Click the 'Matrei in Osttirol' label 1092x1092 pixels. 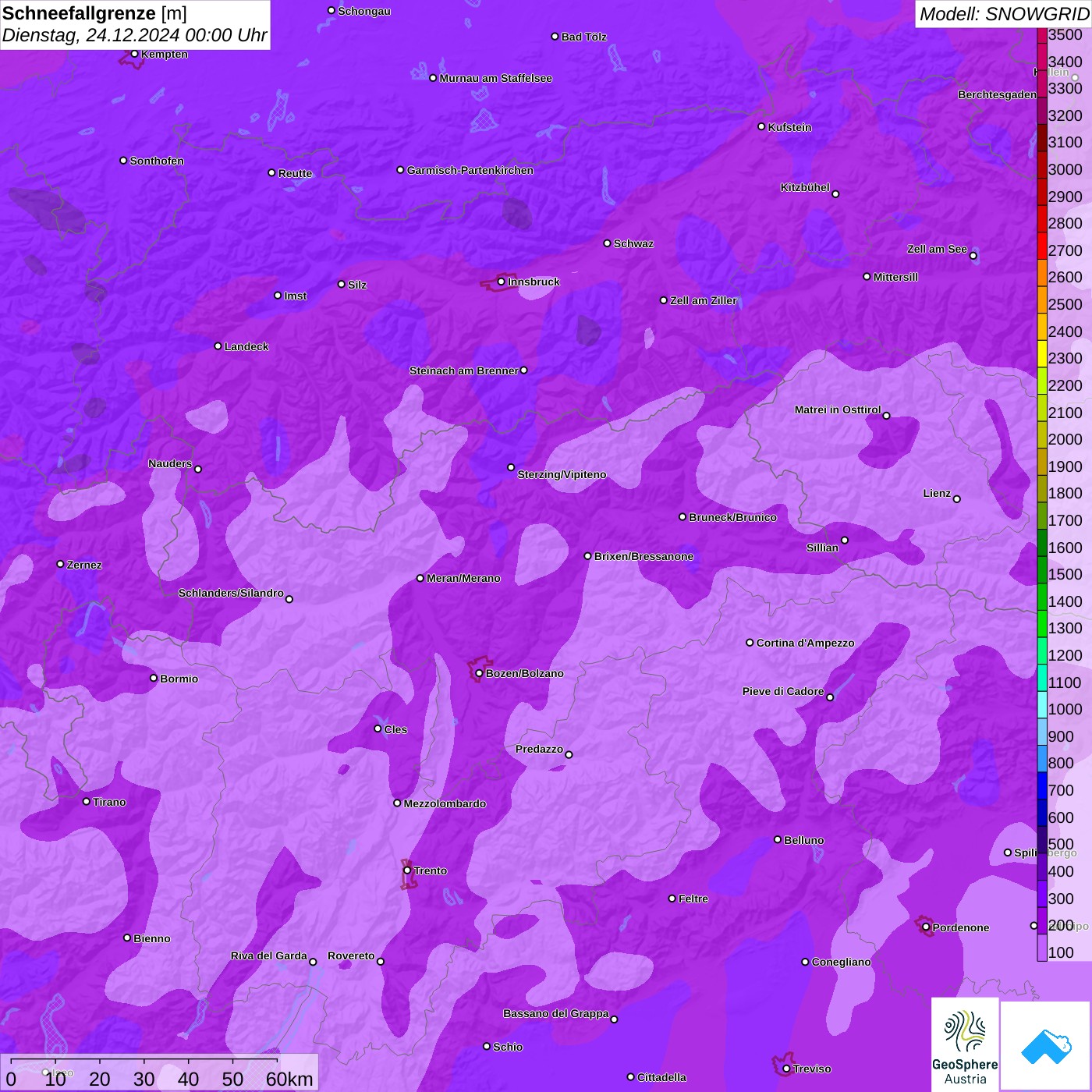838,409
